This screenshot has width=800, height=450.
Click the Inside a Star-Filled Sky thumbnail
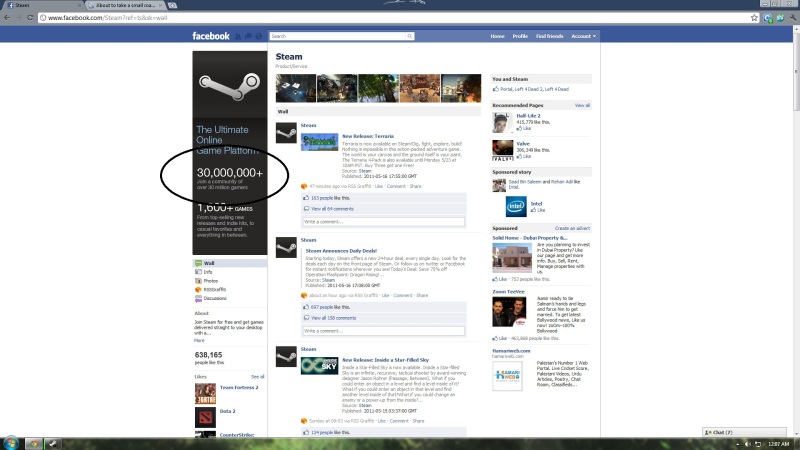(x=319, y=366)
